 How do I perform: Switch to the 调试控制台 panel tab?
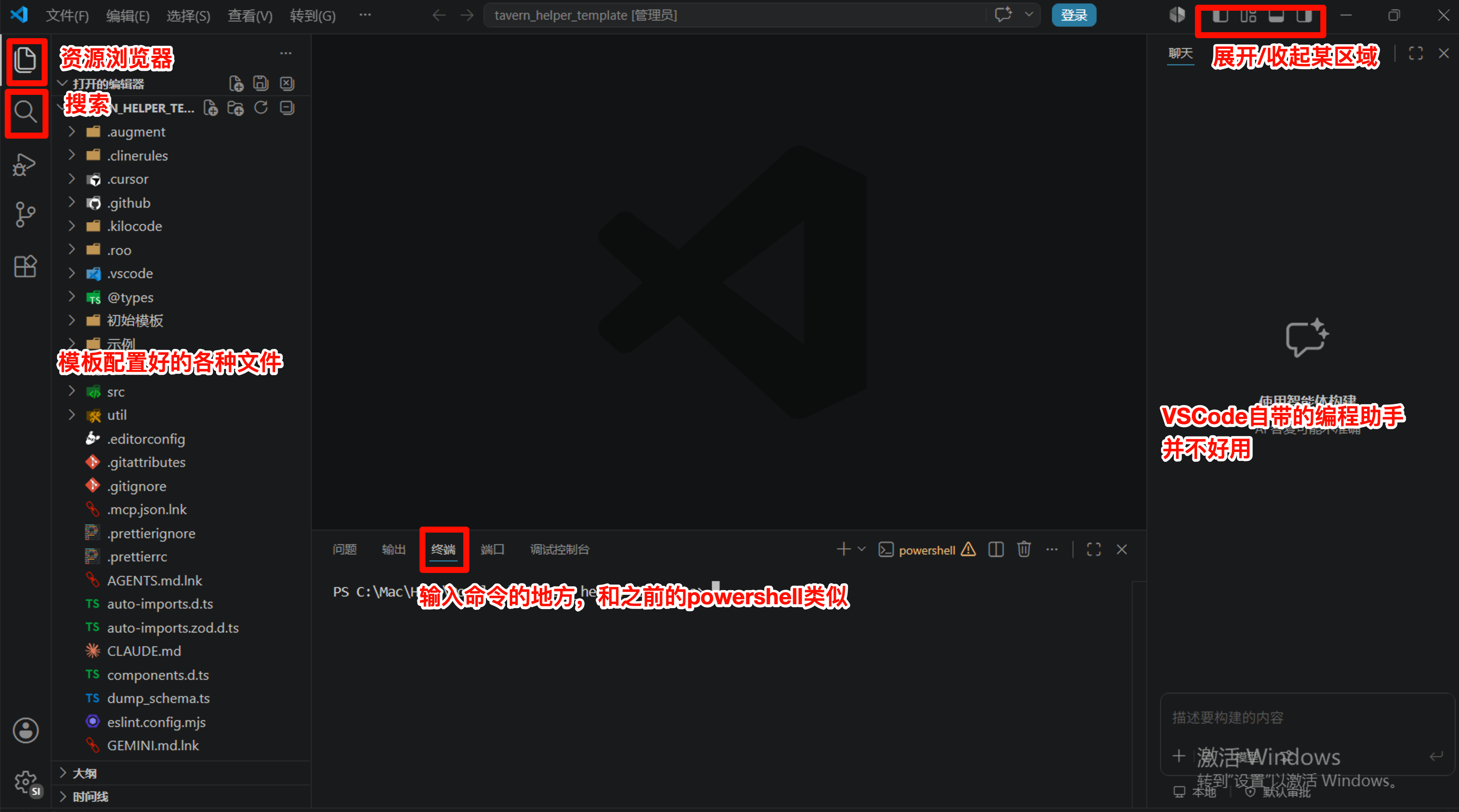pyautogui.click(x=559, y=549)
